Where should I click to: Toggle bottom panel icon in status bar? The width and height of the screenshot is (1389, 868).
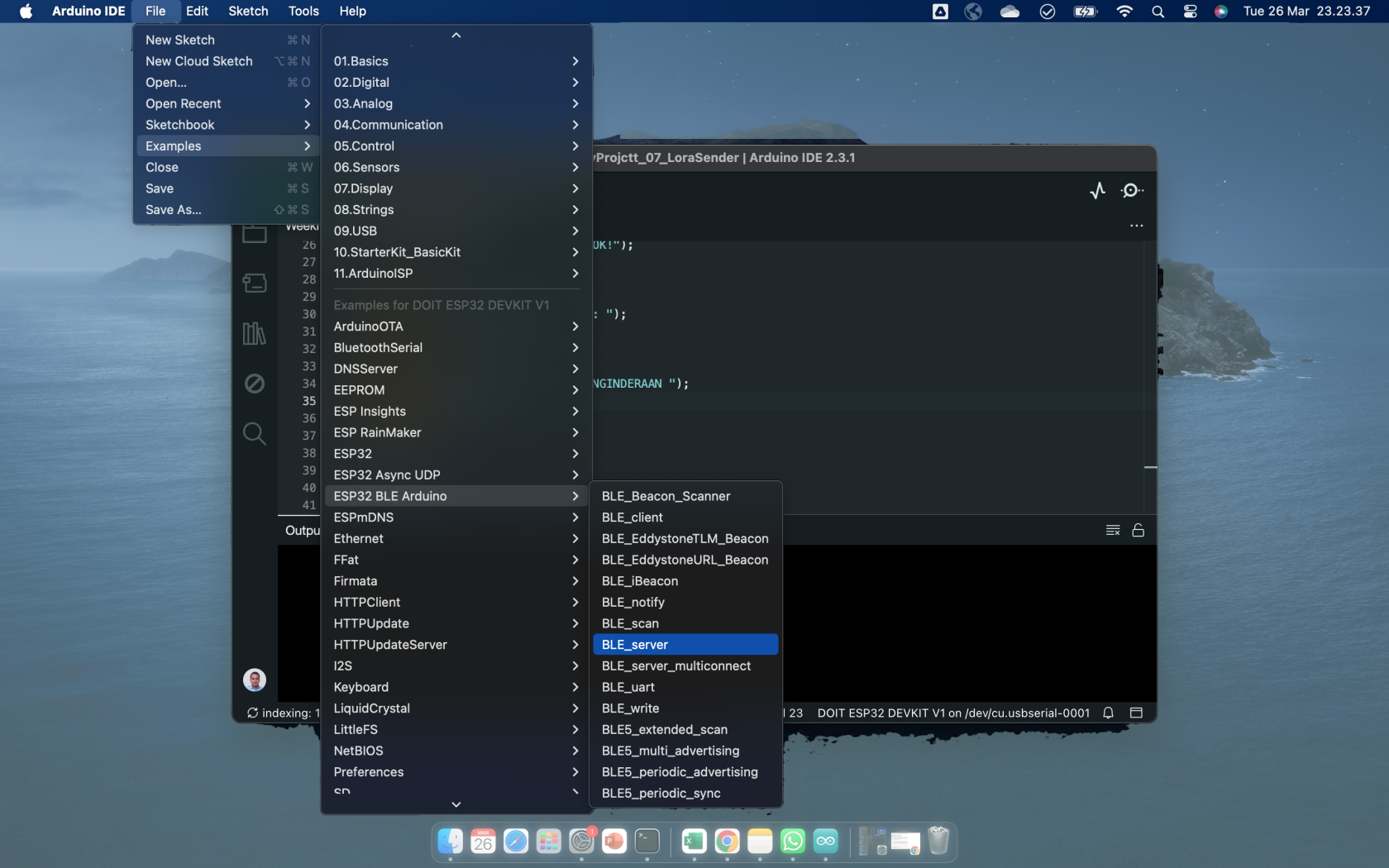pos(1137,713)
